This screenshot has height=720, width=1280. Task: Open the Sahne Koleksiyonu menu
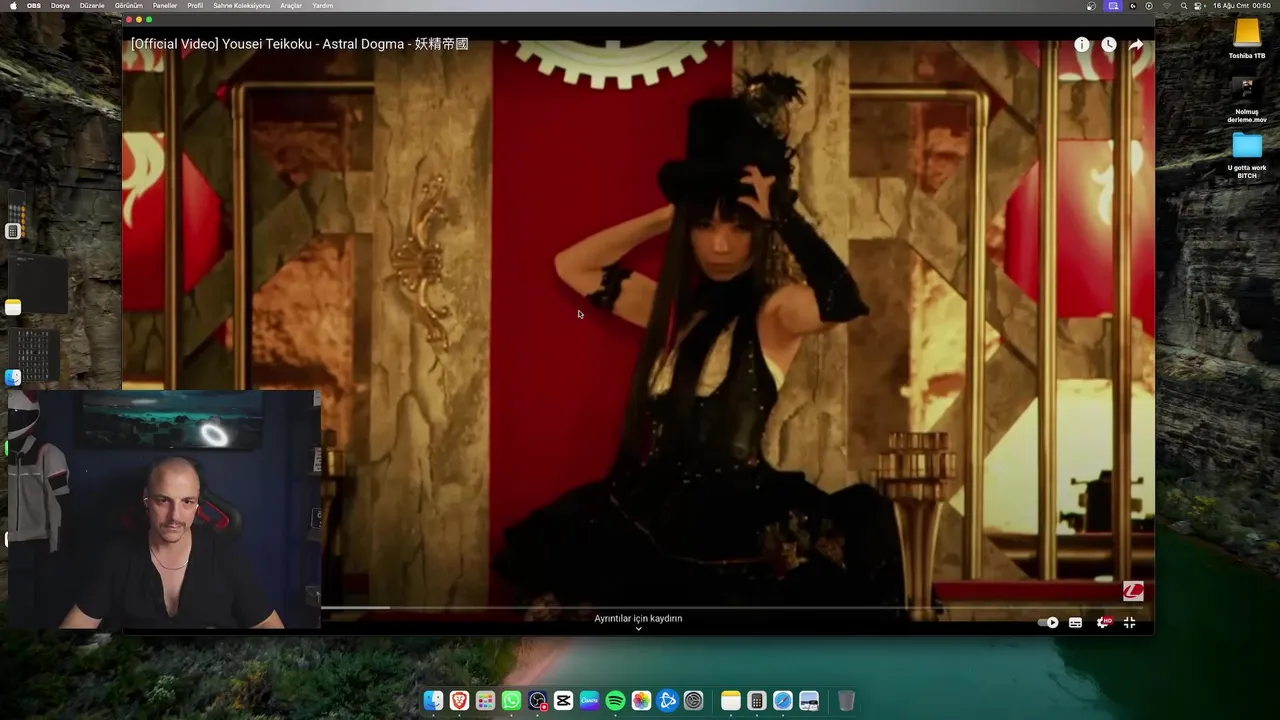tap(241, 6)
